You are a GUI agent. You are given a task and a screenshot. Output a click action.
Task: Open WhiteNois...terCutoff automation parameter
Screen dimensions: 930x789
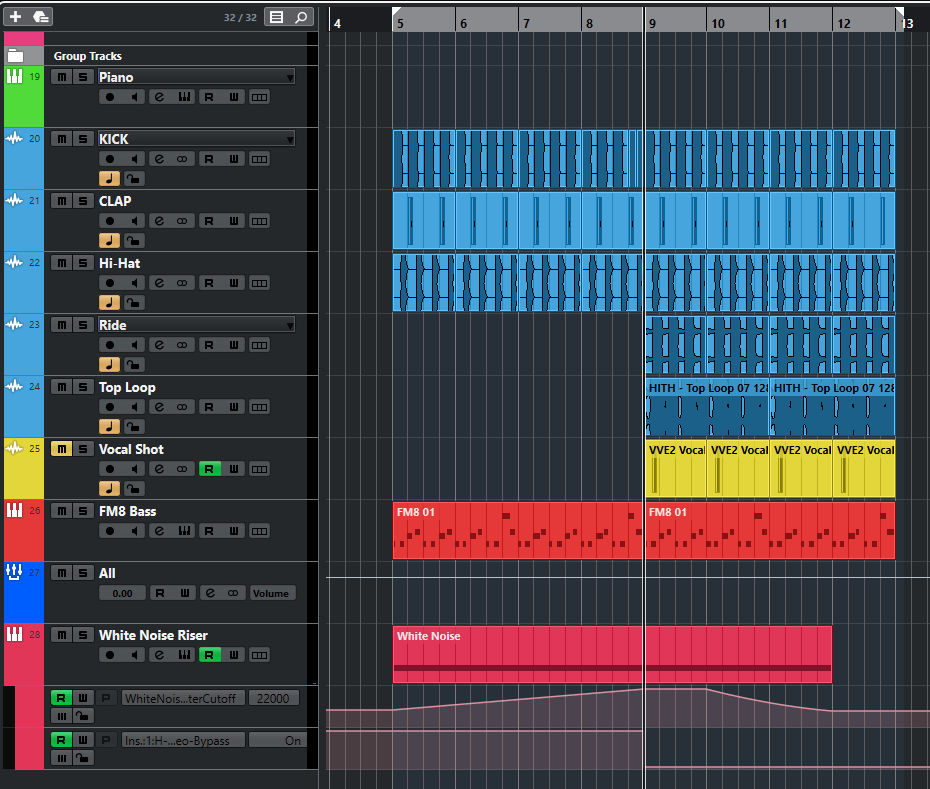183,699
